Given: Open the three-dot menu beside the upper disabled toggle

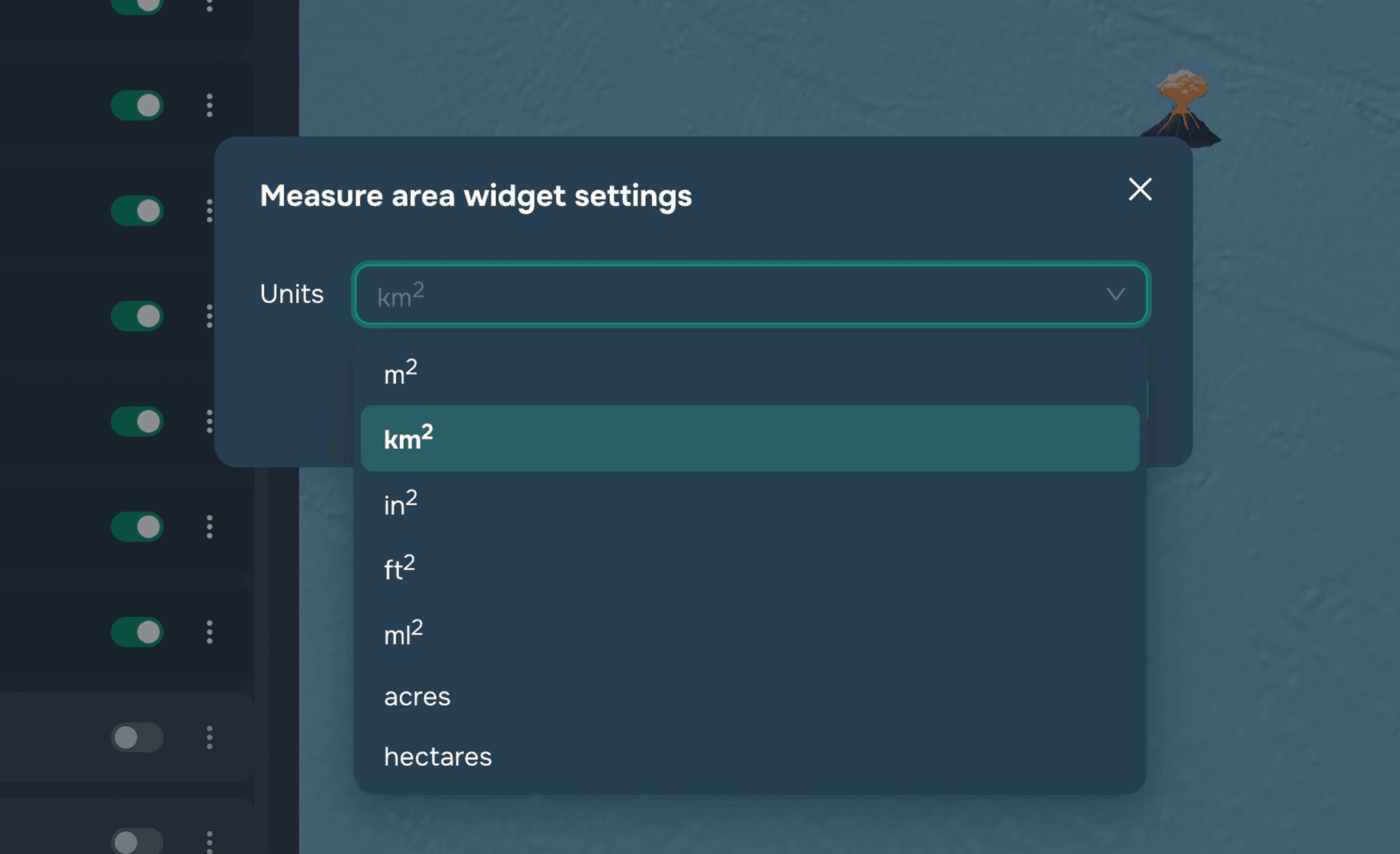Looking at the screenshot, I should pos(209,737).
